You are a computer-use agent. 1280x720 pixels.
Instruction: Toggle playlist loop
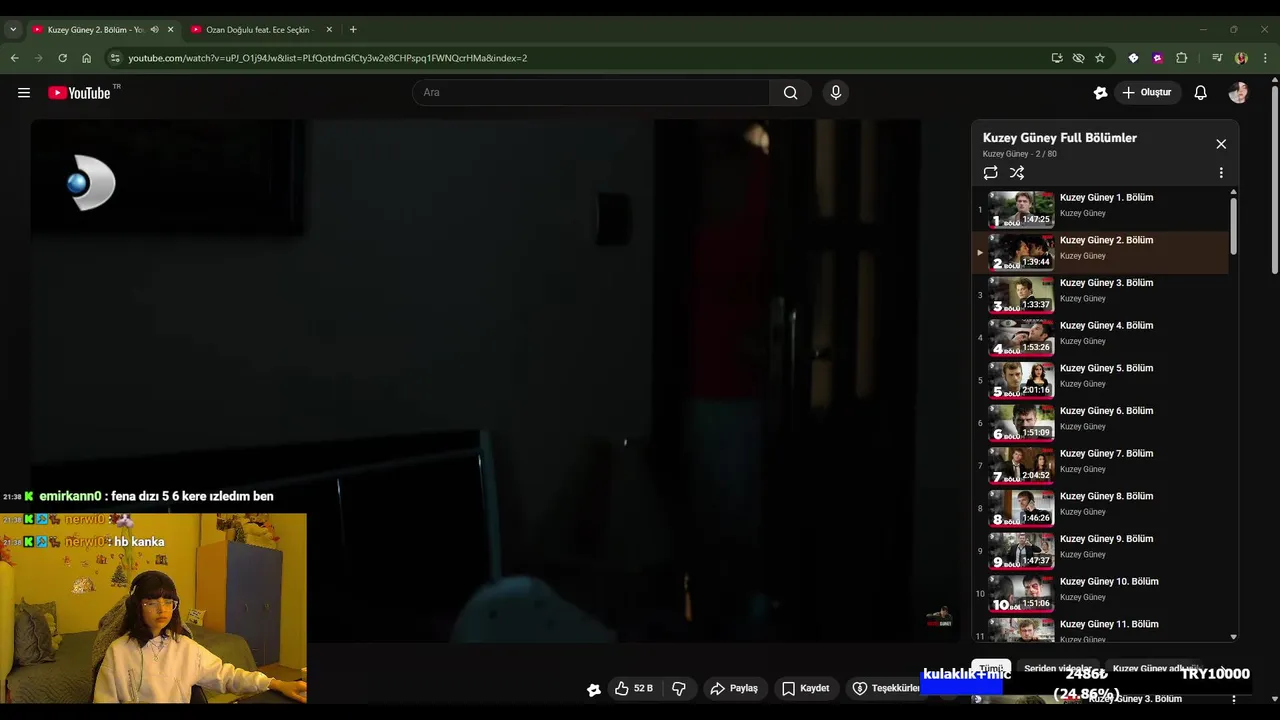point(990,173)
